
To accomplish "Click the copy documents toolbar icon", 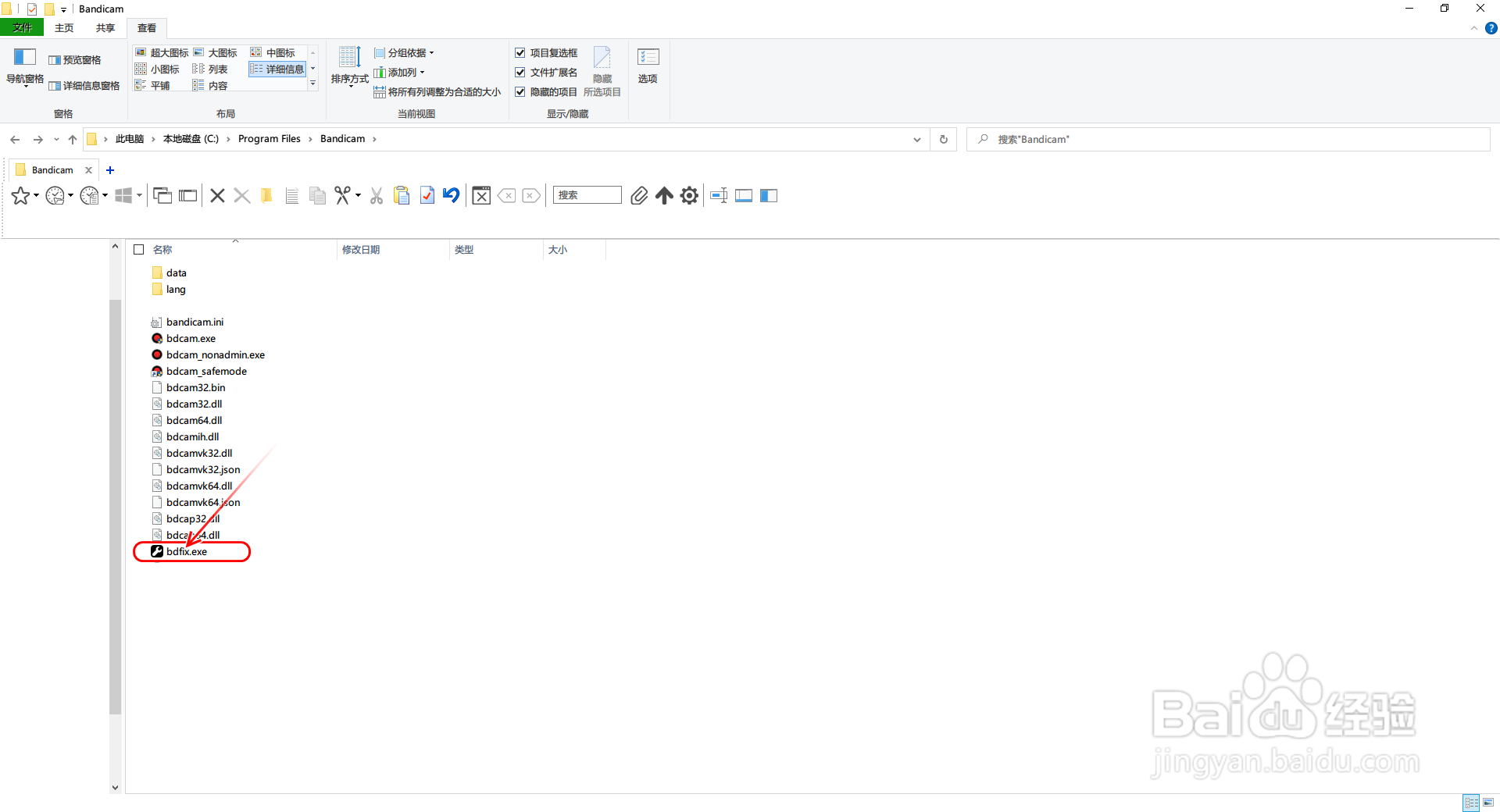I will coord(317,196).
